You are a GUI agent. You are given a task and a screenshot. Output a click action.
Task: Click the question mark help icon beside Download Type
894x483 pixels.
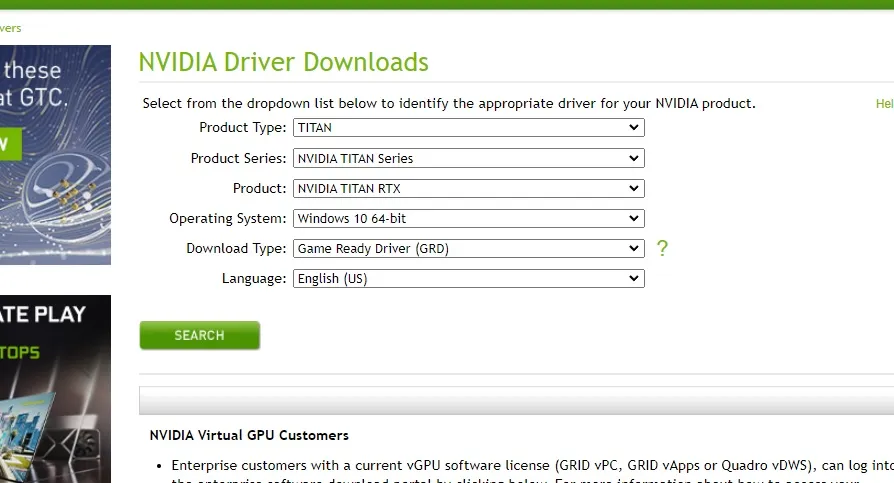(x=662, y=248)
